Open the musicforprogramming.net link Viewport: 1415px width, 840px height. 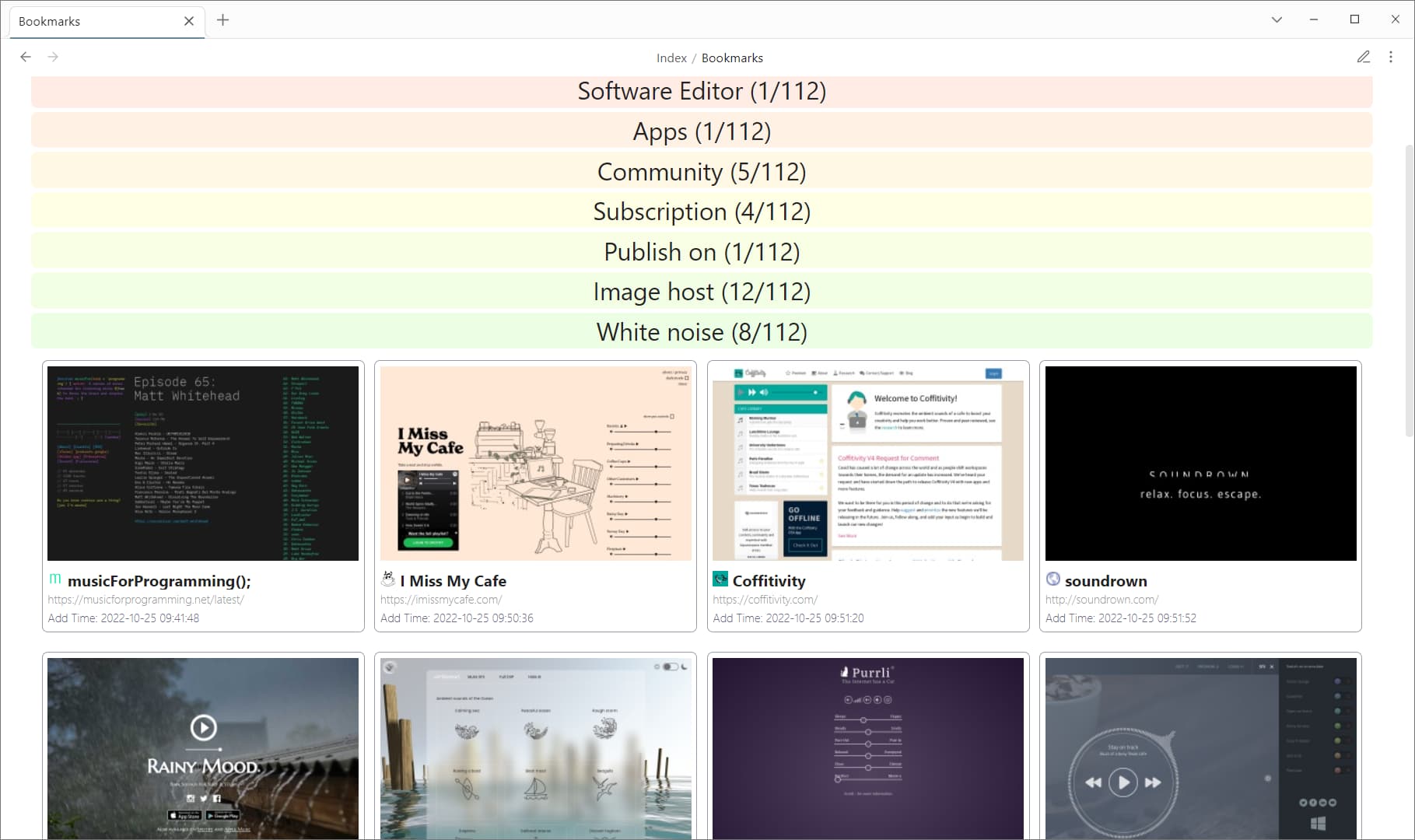coord(145,600)
